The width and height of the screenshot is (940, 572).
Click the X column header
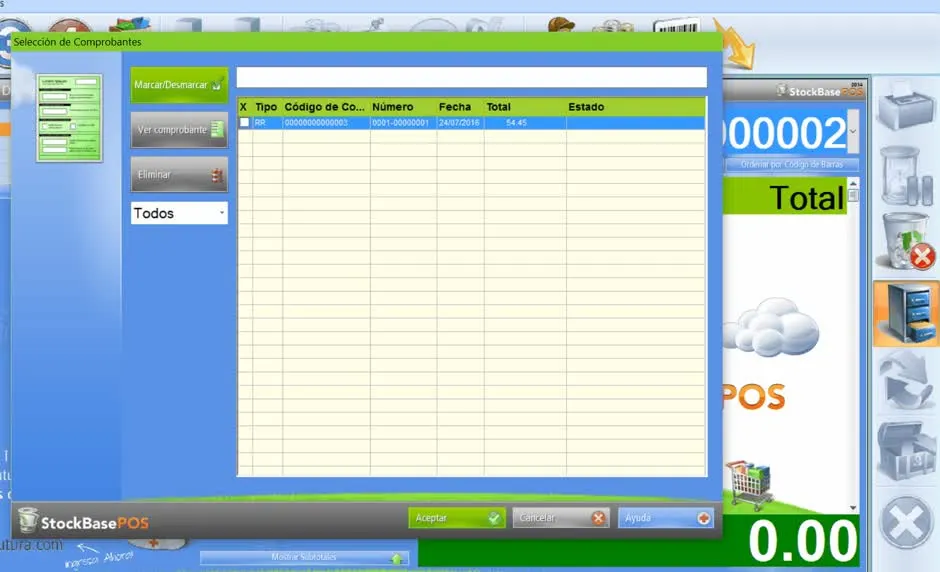click(x=243, y=107)
